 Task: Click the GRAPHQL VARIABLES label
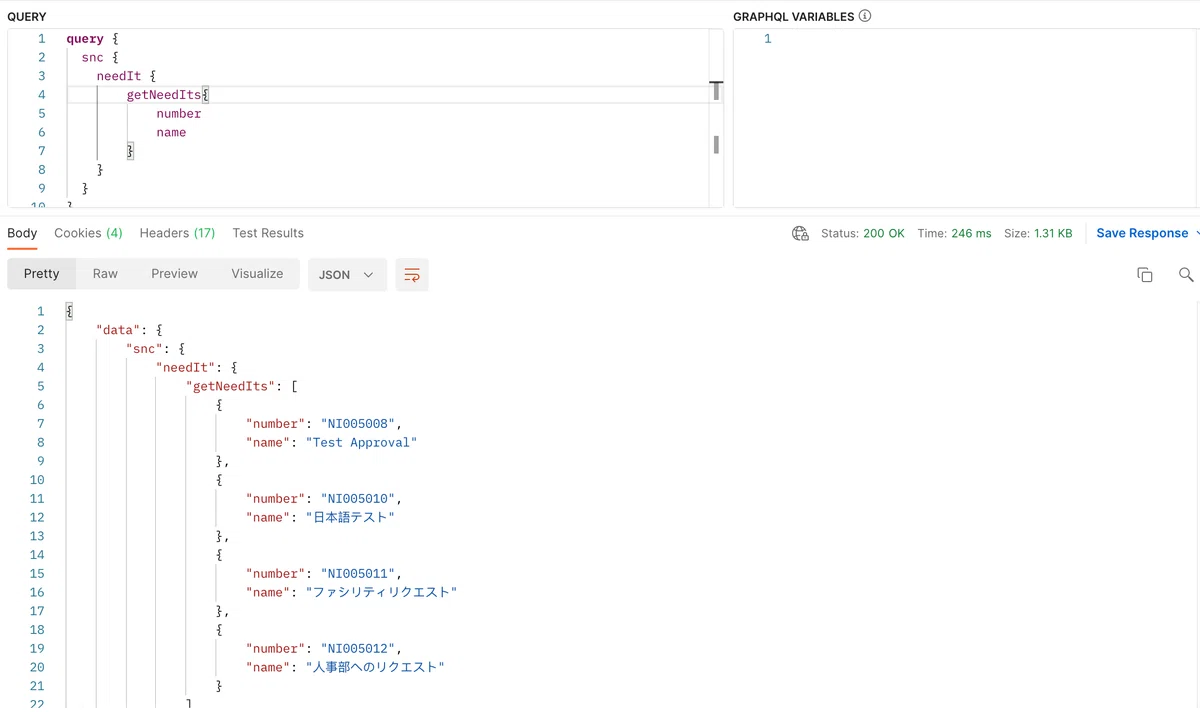coord(794,17)
